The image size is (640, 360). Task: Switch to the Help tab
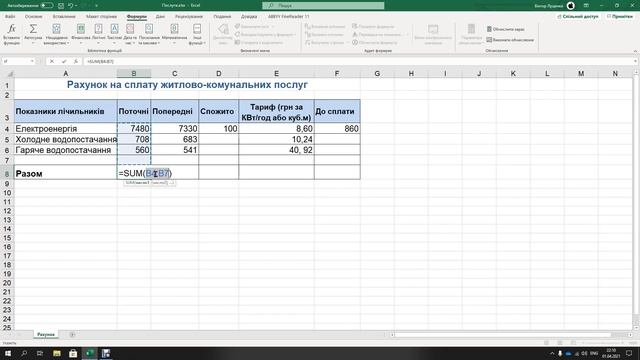pos(249,17)
